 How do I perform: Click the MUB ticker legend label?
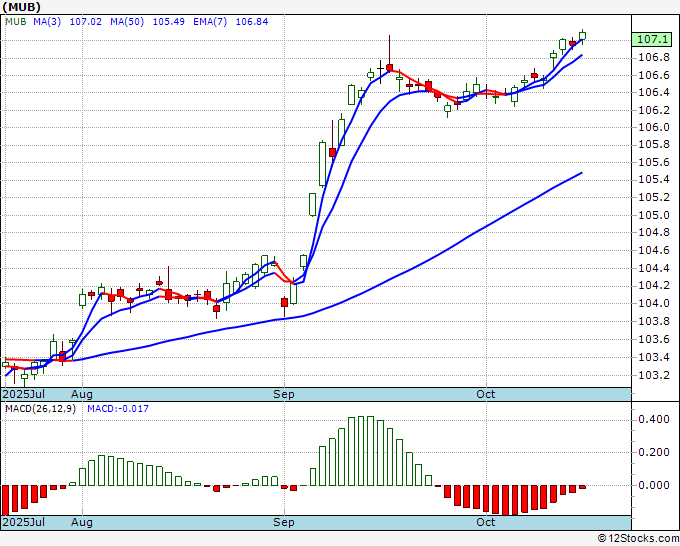click(x=16, y=22)
